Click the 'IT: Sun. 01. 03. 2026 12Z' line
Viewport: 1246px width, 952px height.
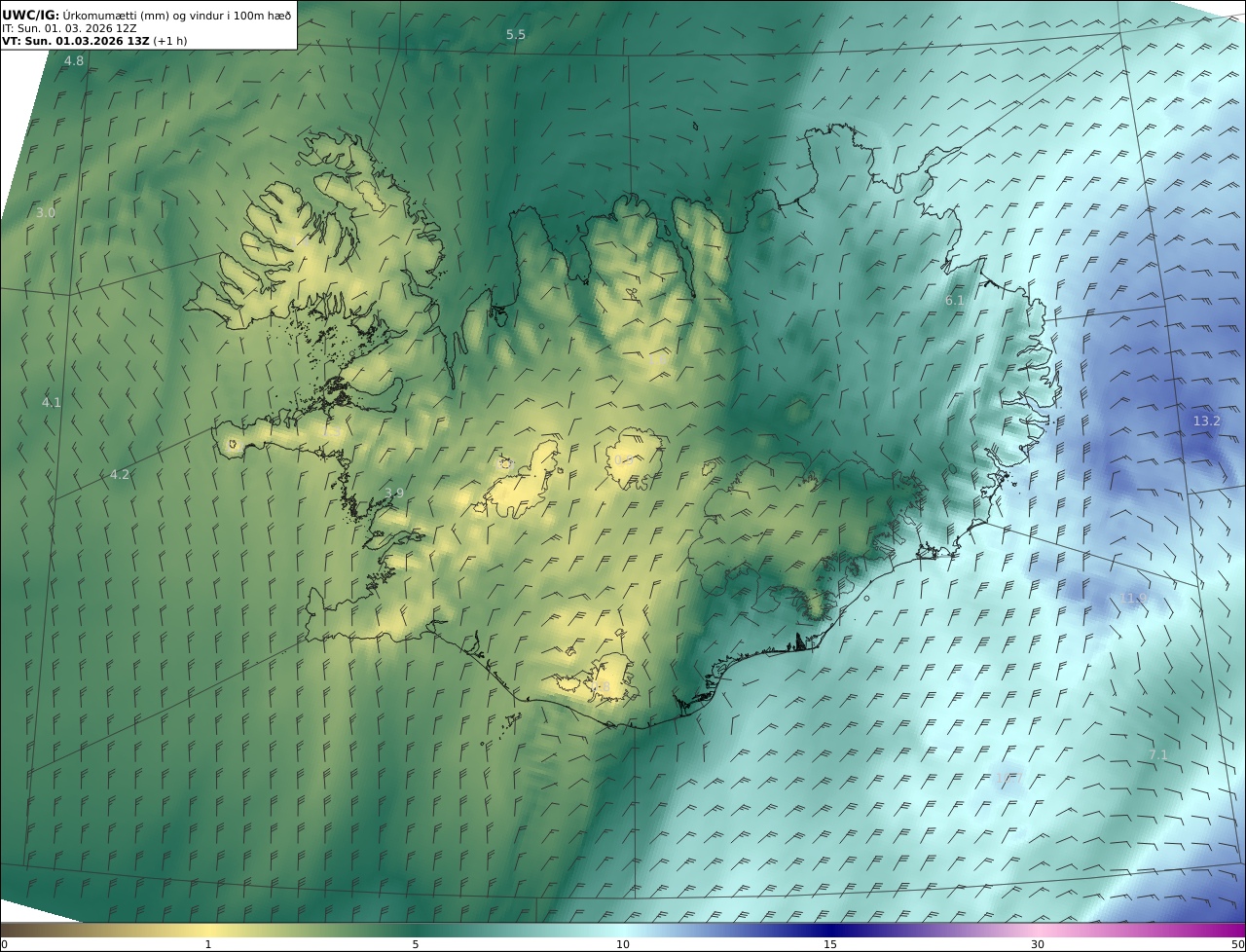pos(69,28)
